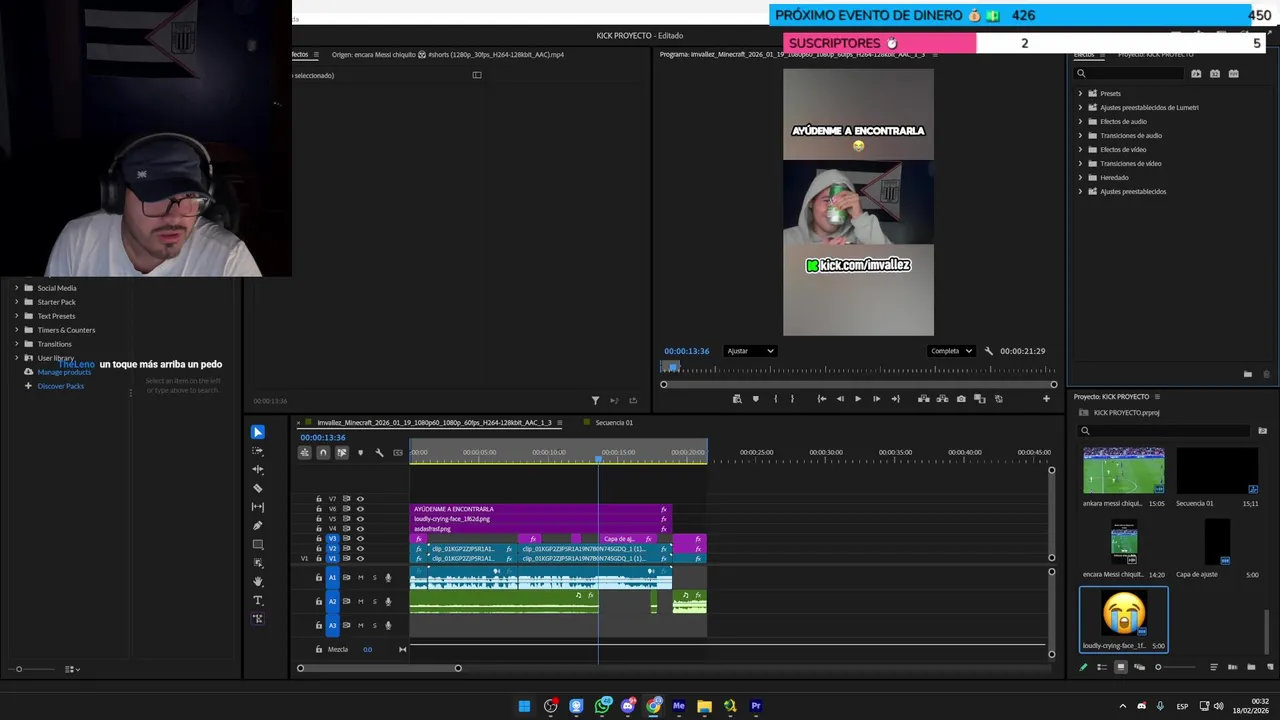Switch Project panel to list view

(x=1102, y=667)
